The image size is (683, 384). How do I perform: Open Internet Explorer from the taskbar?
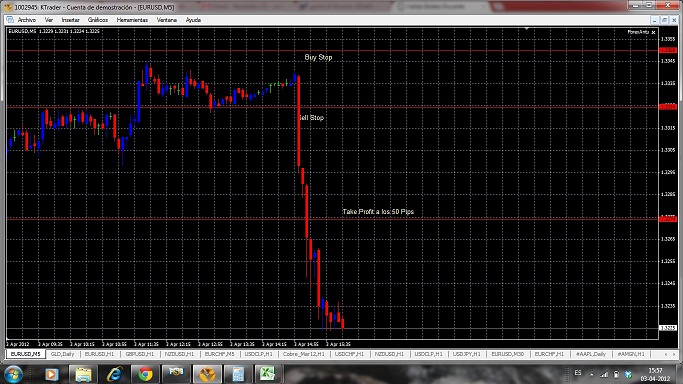[x=115, y=374]
